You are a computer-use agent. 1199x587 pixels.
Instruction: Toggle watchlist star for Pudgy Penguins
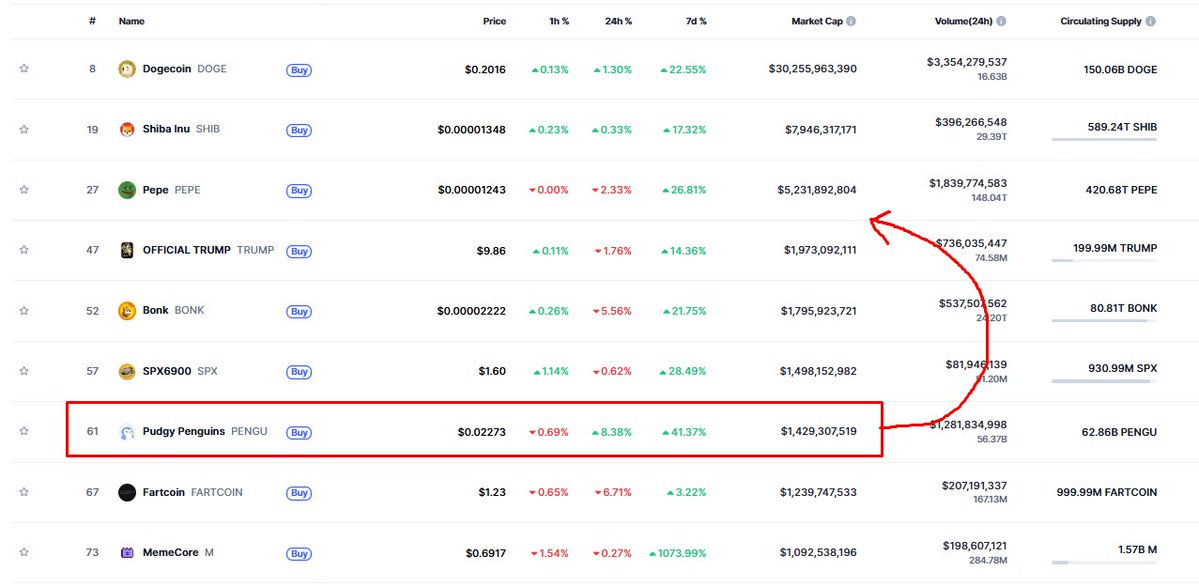[x=24, y=432]
